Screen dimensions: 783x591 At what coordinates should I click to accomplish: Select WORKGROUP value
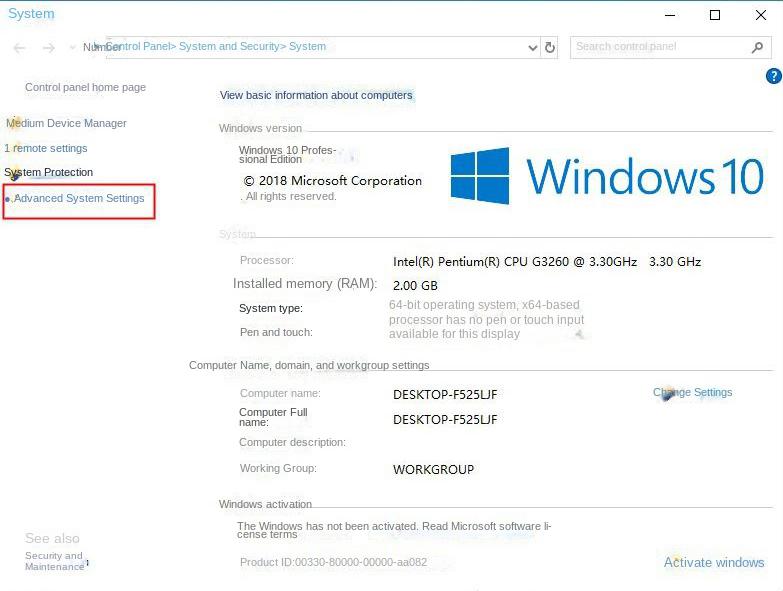433,469
